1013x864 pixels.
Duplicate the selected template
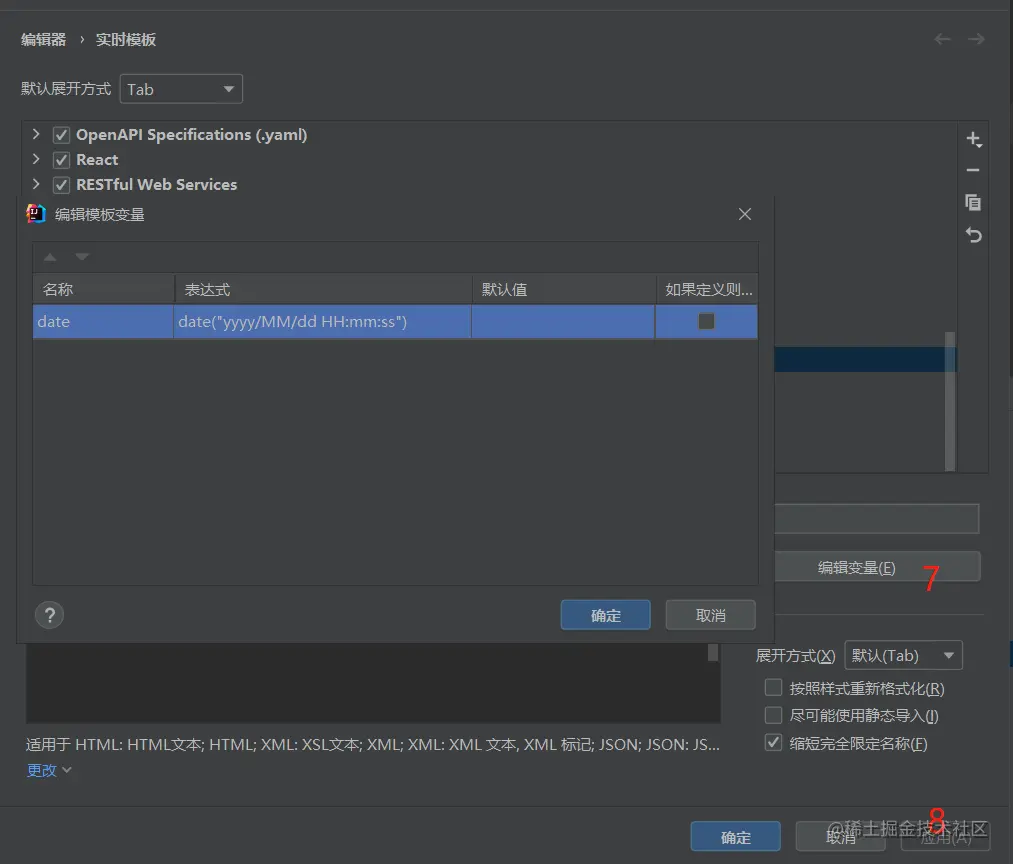973,202
